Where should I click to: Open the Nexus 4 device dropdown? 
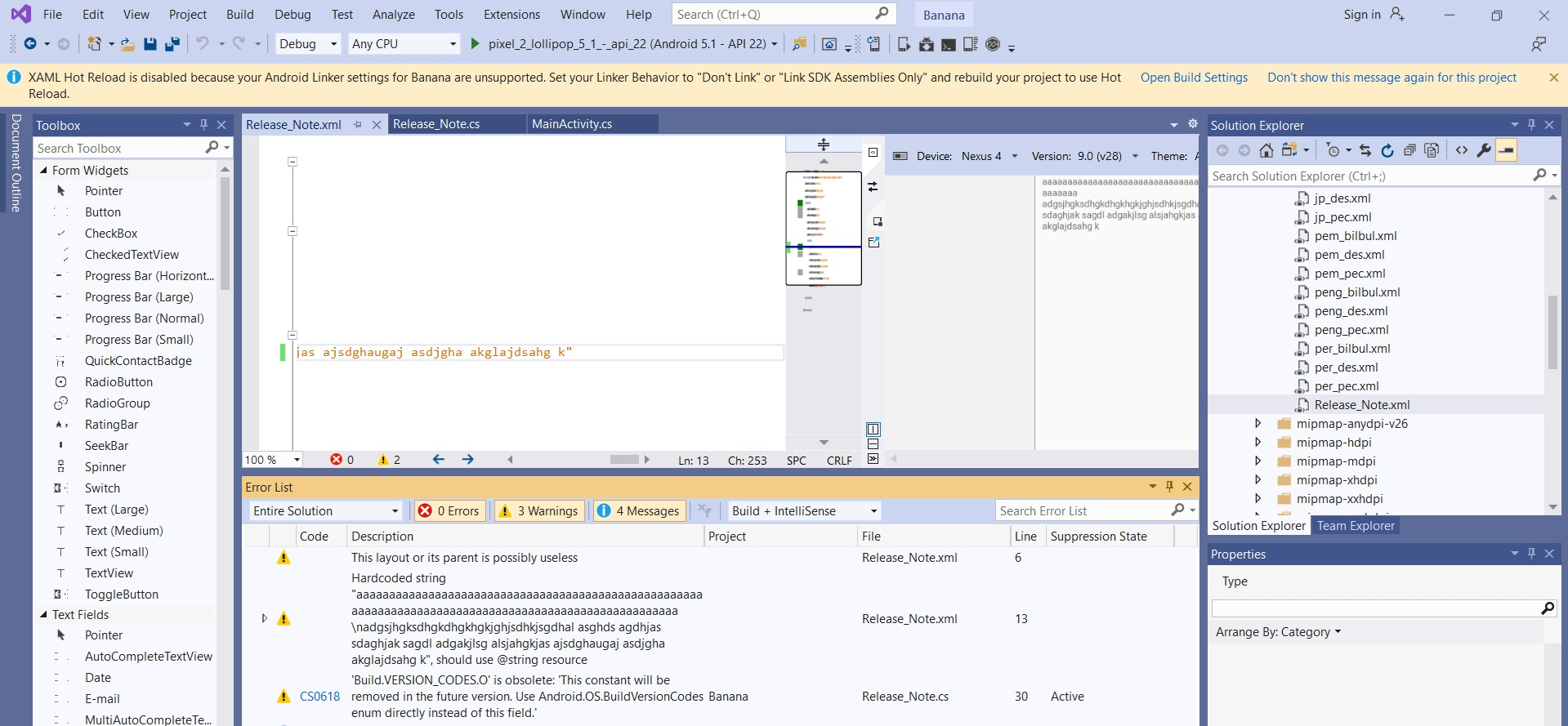click(x=989, y=156)
